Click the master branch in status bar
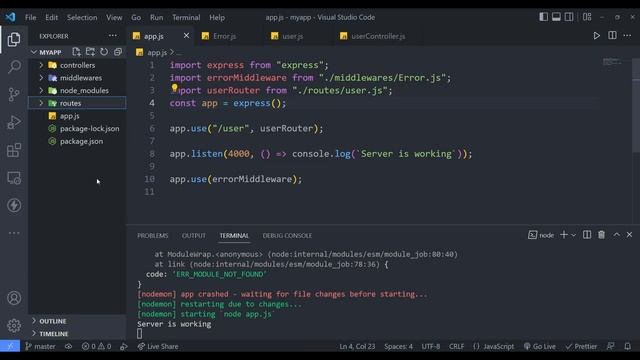The width and height of the screenshot is (640, 360). click(x=40, y=346)
